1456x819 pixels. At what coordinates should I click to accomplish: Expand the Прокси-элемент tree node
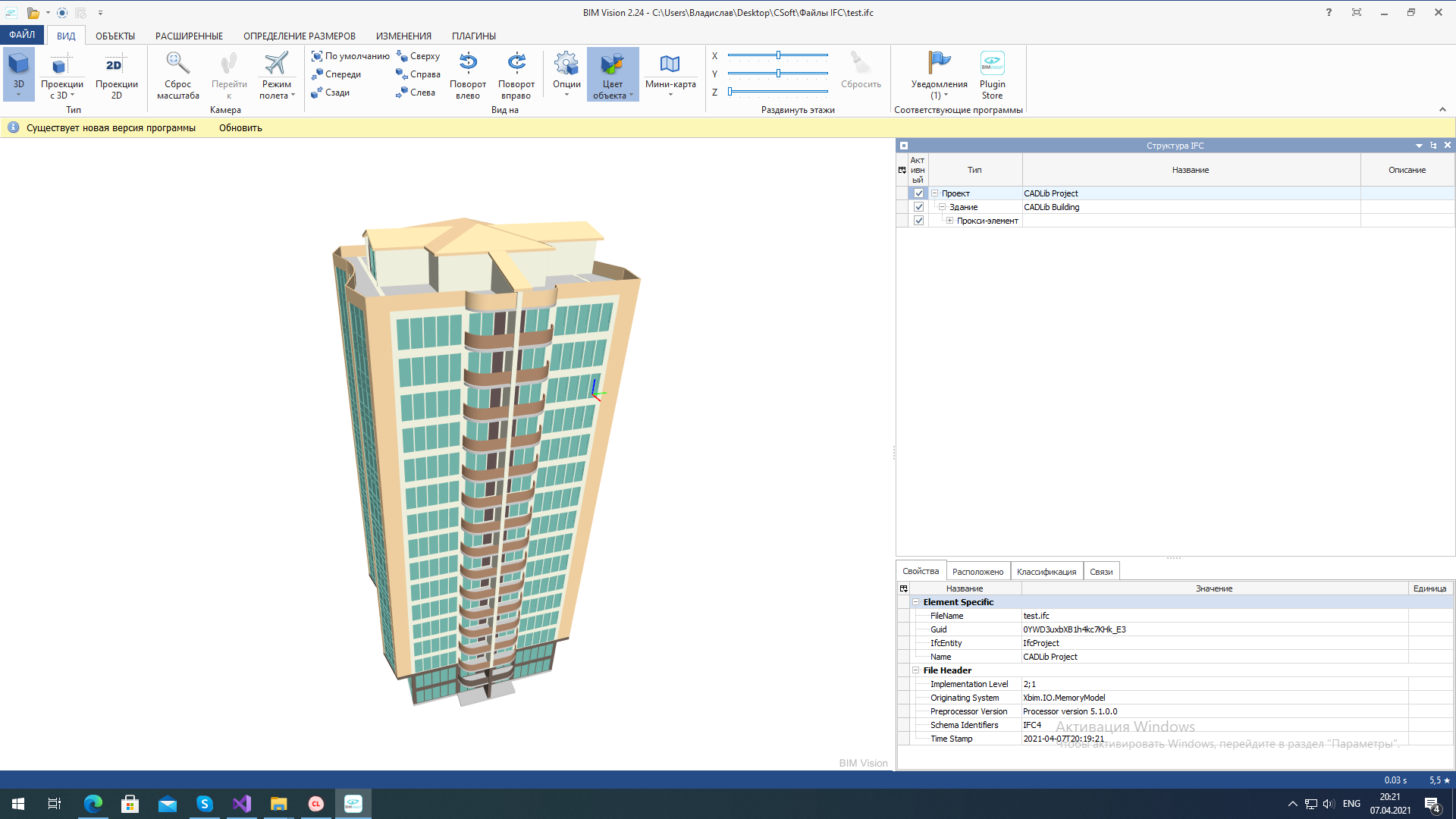(950, 220)
